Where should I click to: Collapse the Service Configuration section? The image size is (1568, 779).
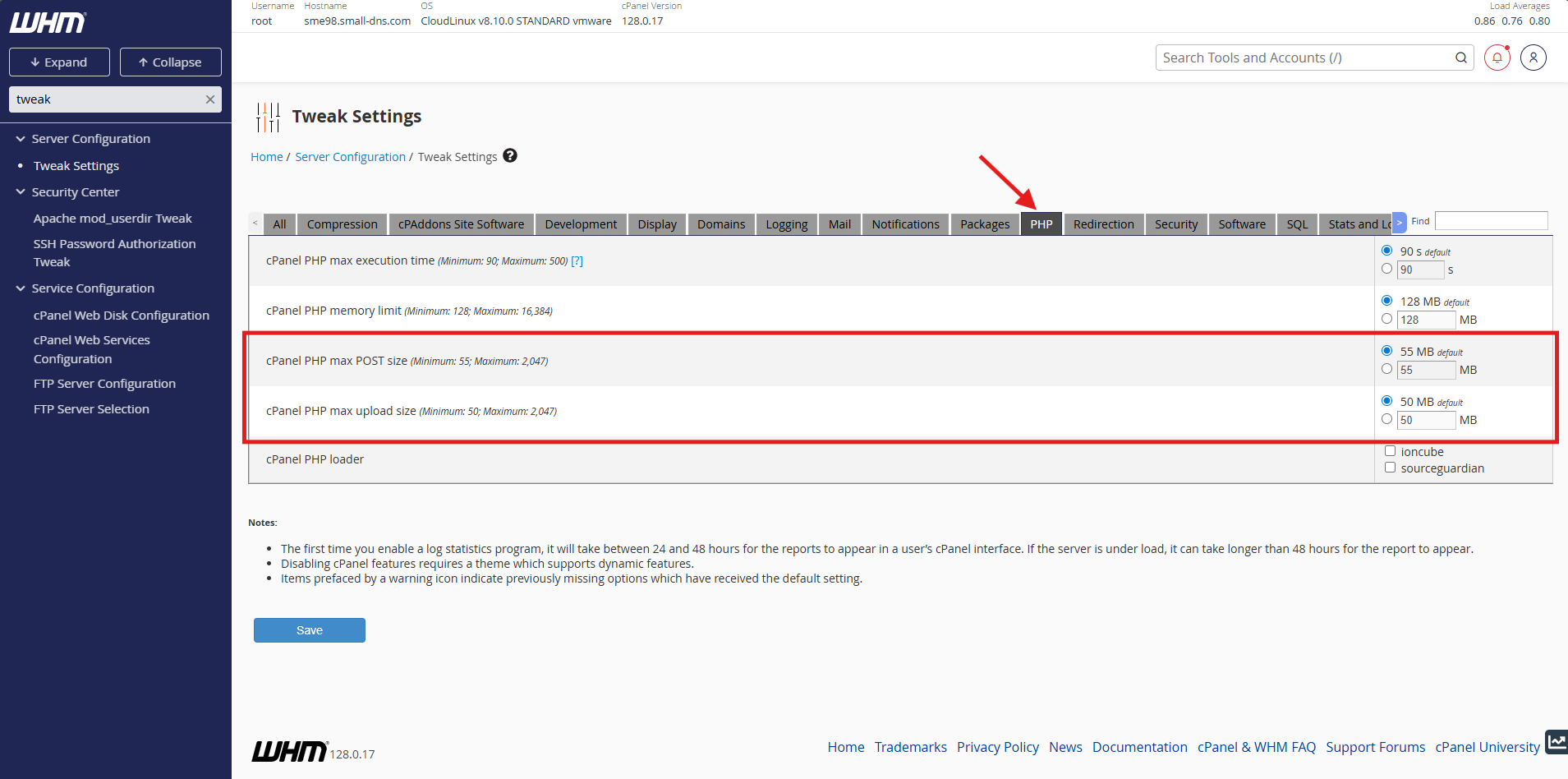21,288
